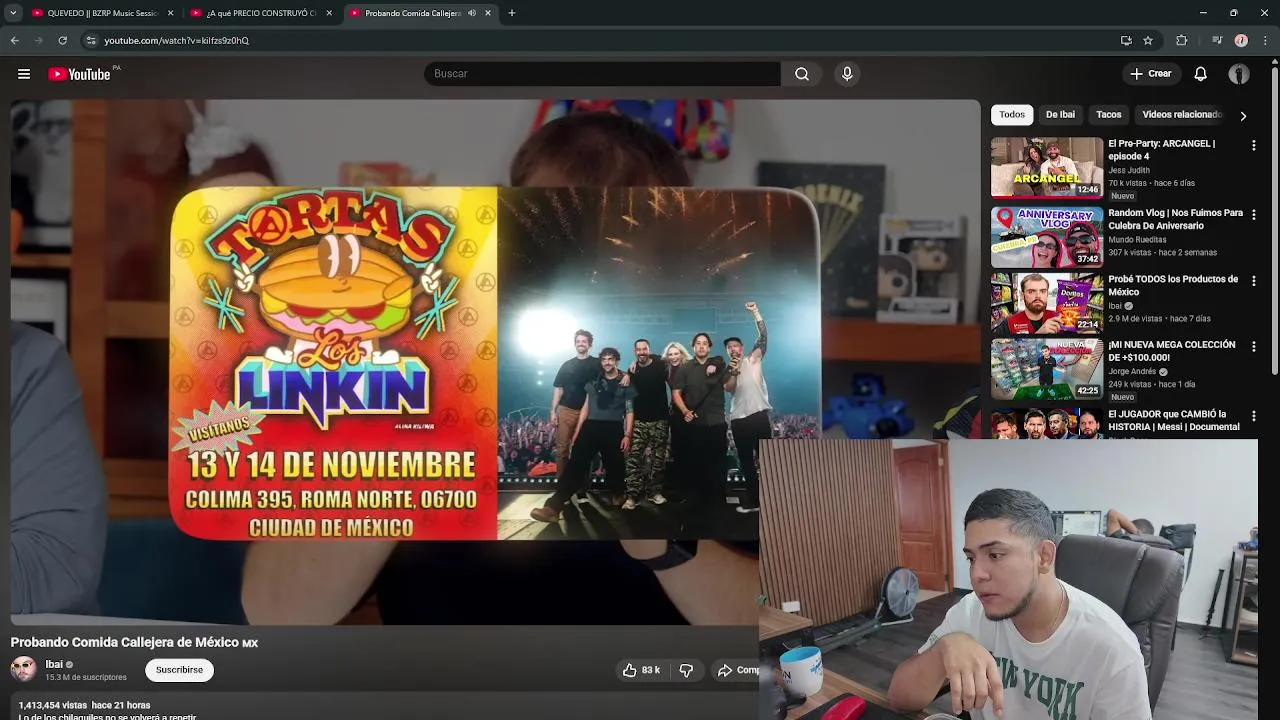Open YouTube notifications bell
Screen dimensions: 1280x720
[1201, 74]
